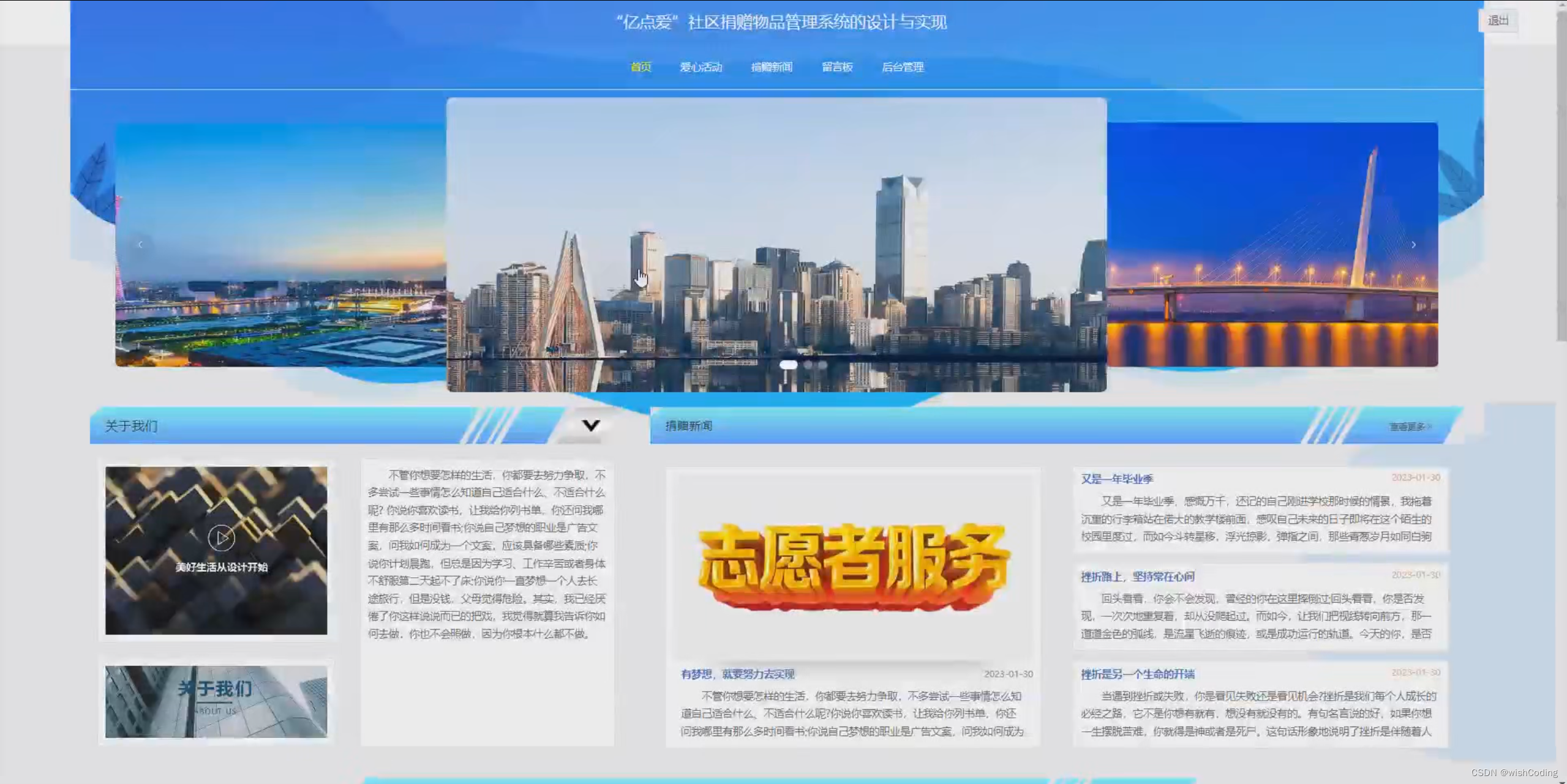Select the second carousel indicator dot
Viewport: 1567px width, 784px height.
pos(810,364)
